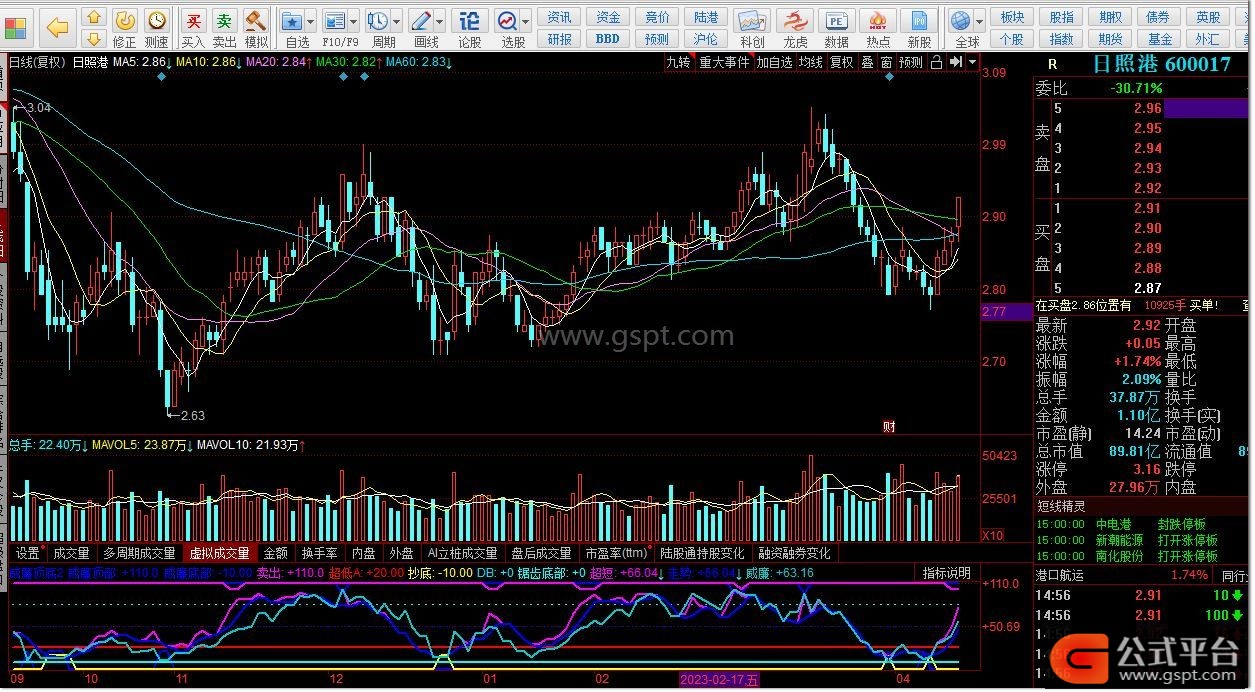Click the back arrow icon
The height and width of the screenshot is (692, 1255).
[x=57, y=27]
